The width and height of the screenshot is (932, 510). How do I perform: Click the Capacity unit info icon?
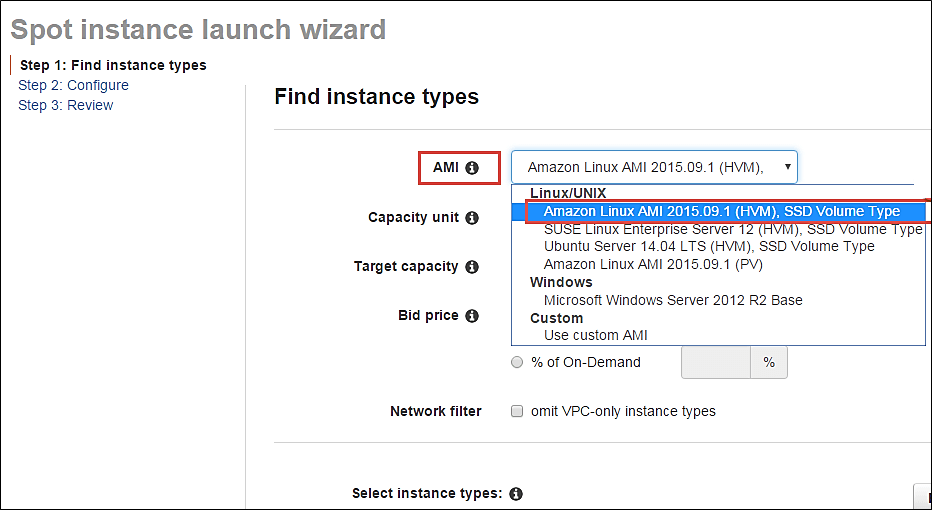coord(472,218)
